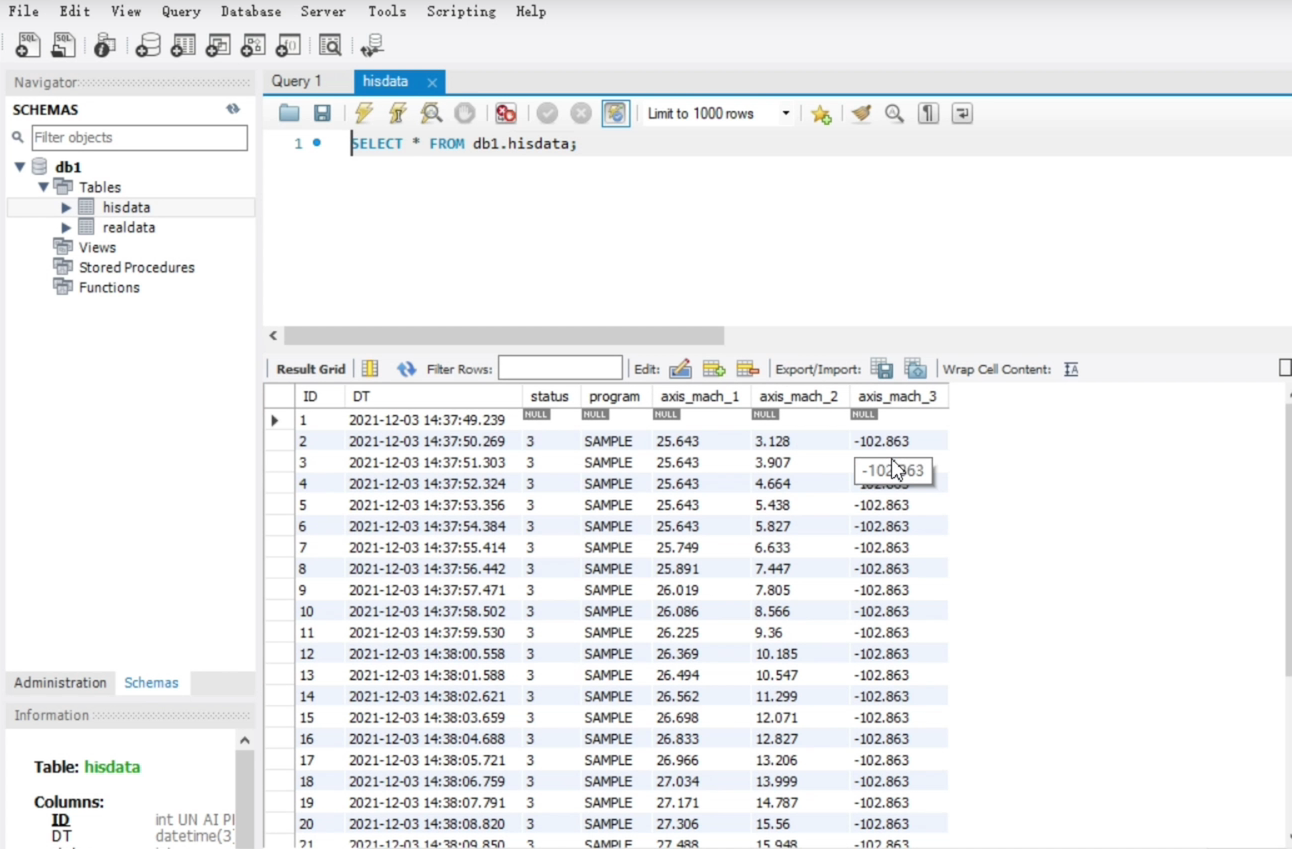Rollback the transaction X icon
Image resolution: width=1292 pixels, height=849 pixels.
(x=581, y=114)
